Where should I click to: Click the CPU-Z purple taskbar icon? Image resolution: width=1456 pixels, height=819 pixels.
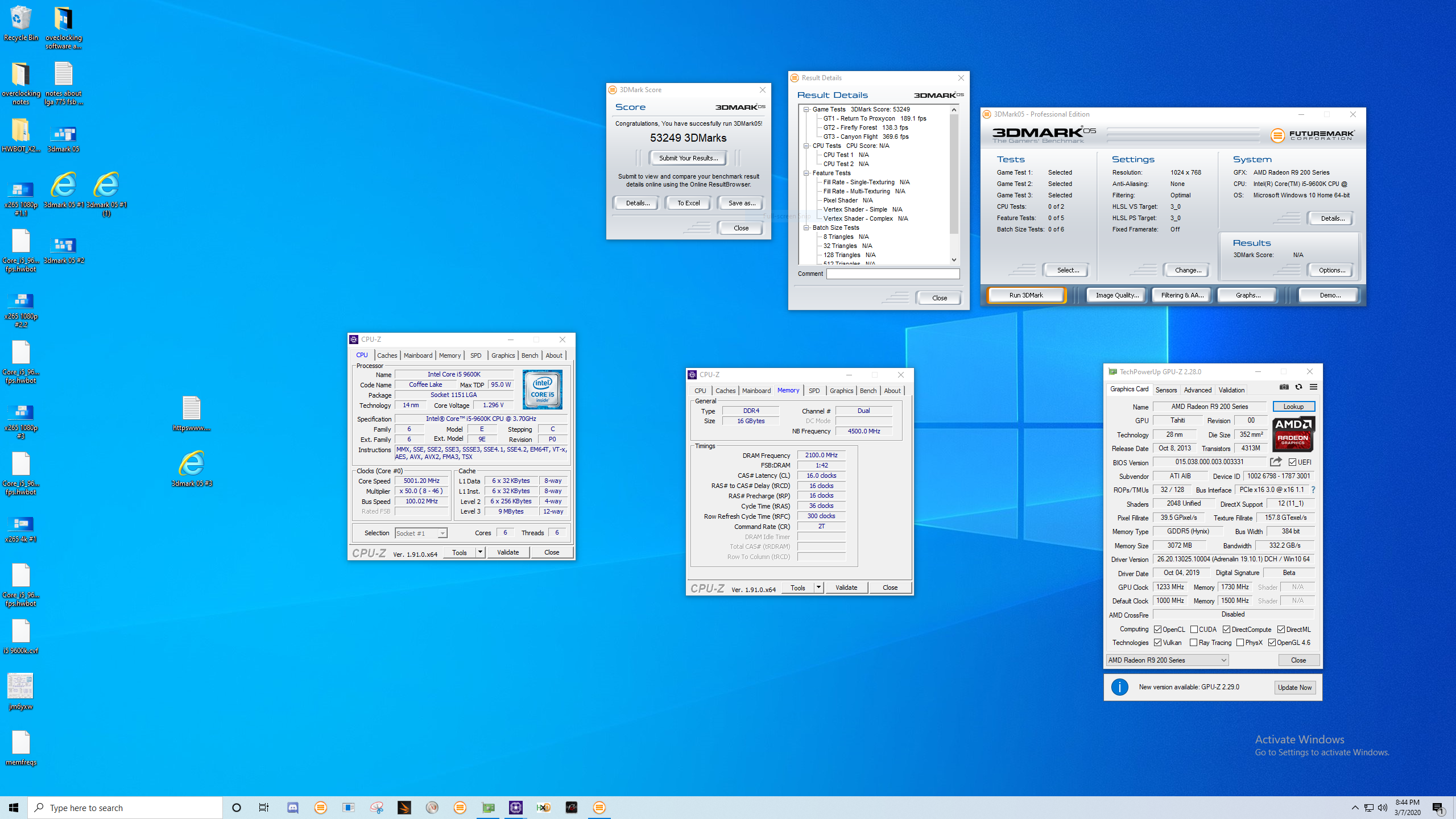[x=515, y=808]
